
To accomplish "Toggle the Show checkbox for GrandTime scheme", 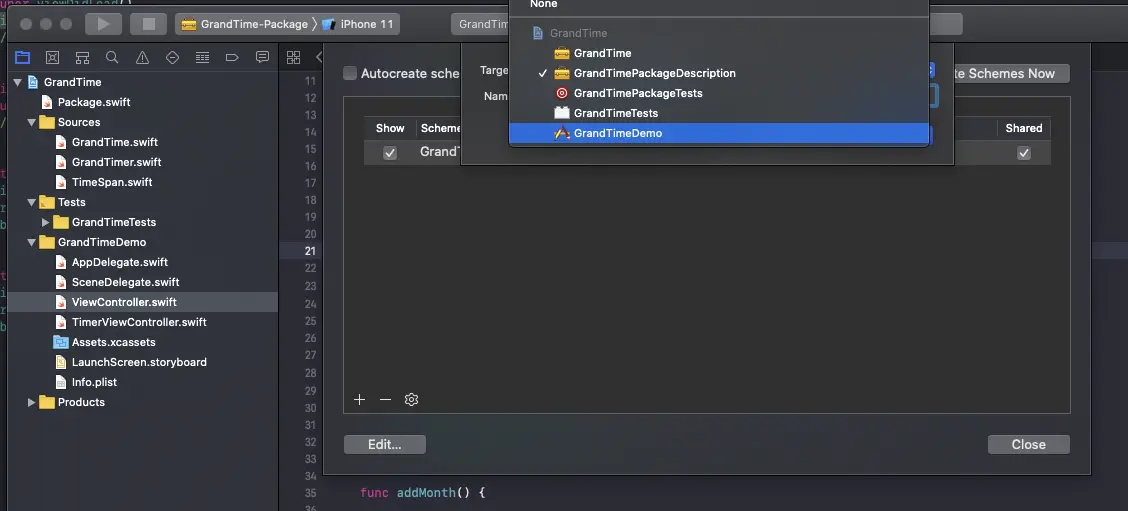I will 390,153.
